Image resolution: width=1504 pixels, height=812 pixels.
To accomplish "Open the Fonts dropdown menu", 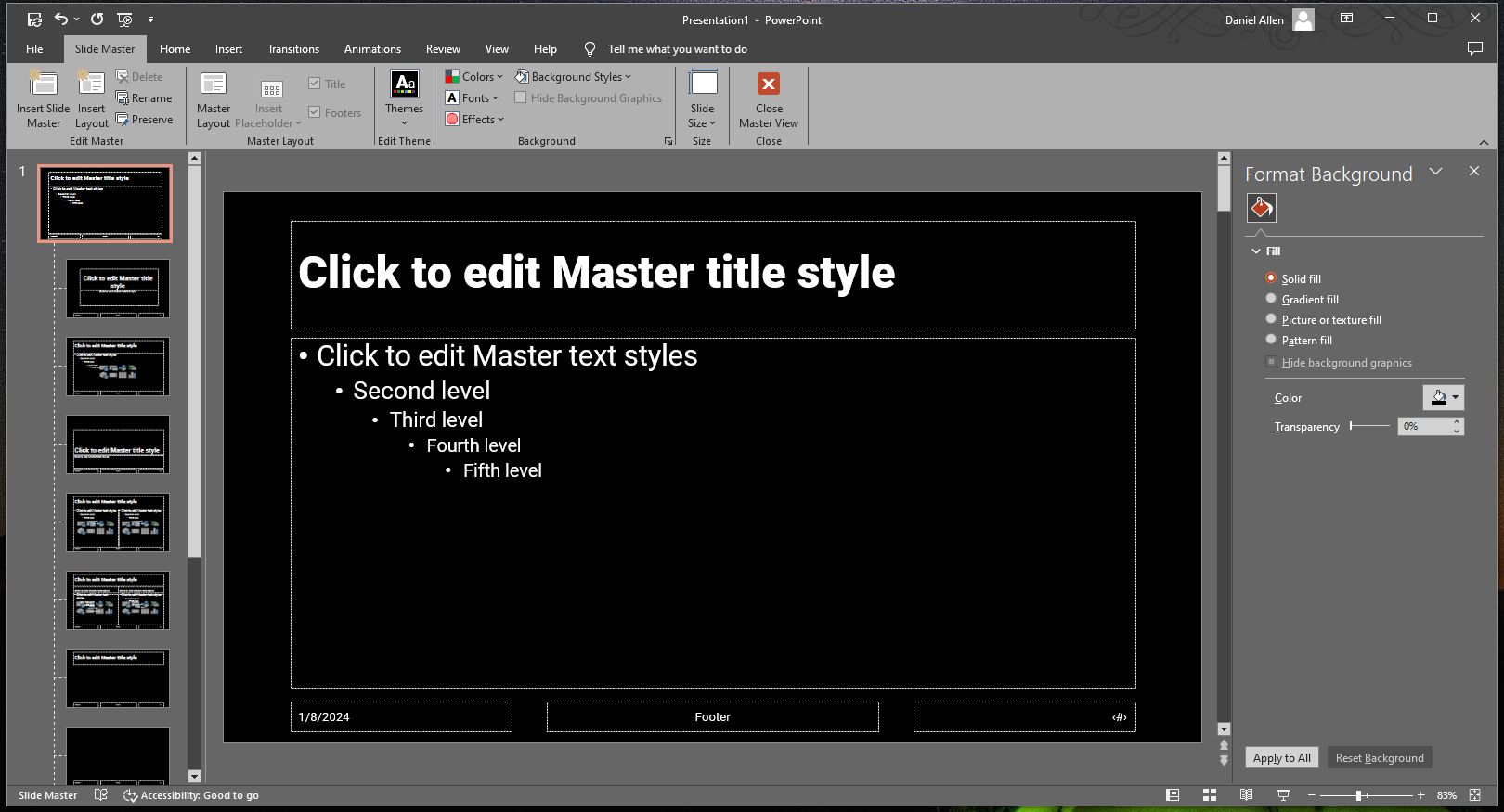I will click(x=473, y=98).
